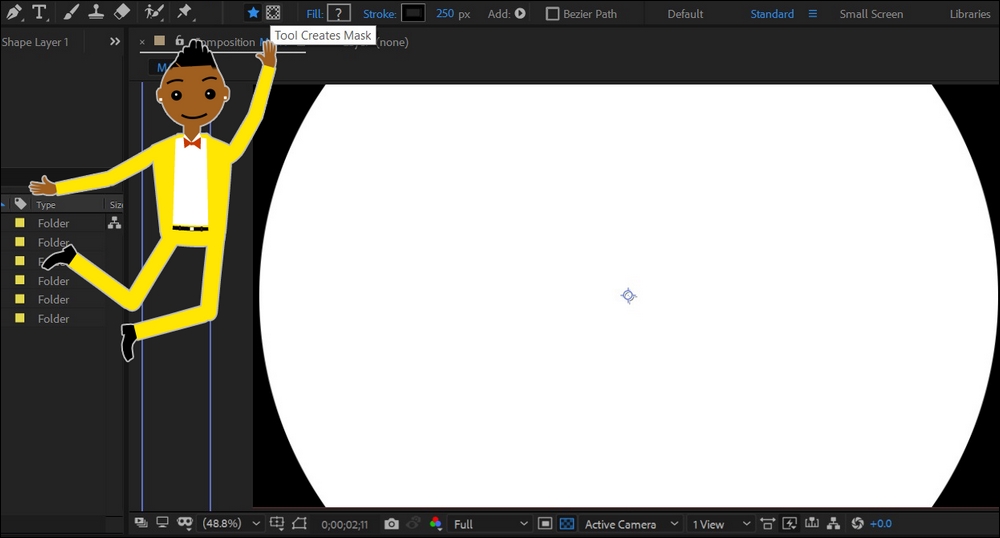Open the Full resolution dropdown

point(490,524)
